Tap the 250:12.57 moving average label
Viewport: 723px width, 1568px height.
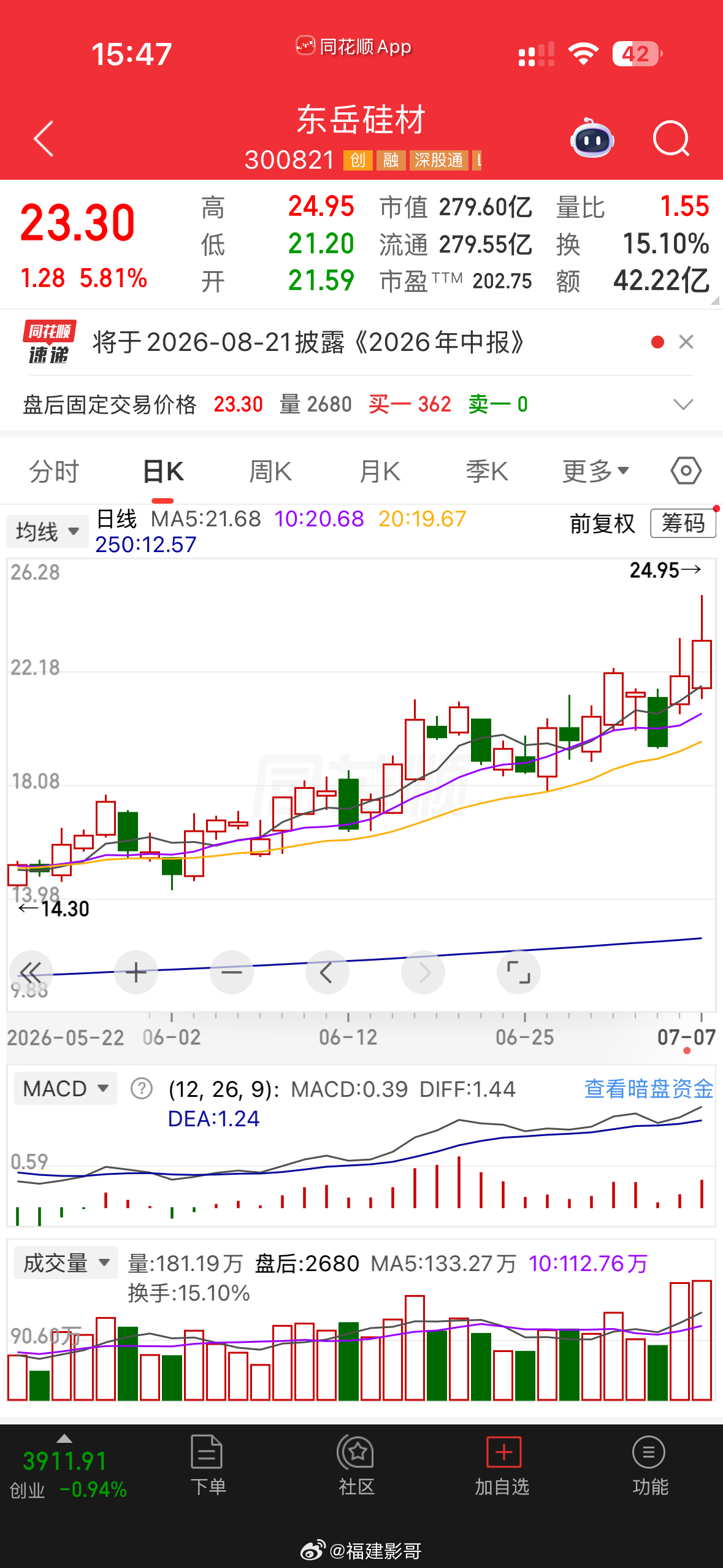[x=146, y=545]
